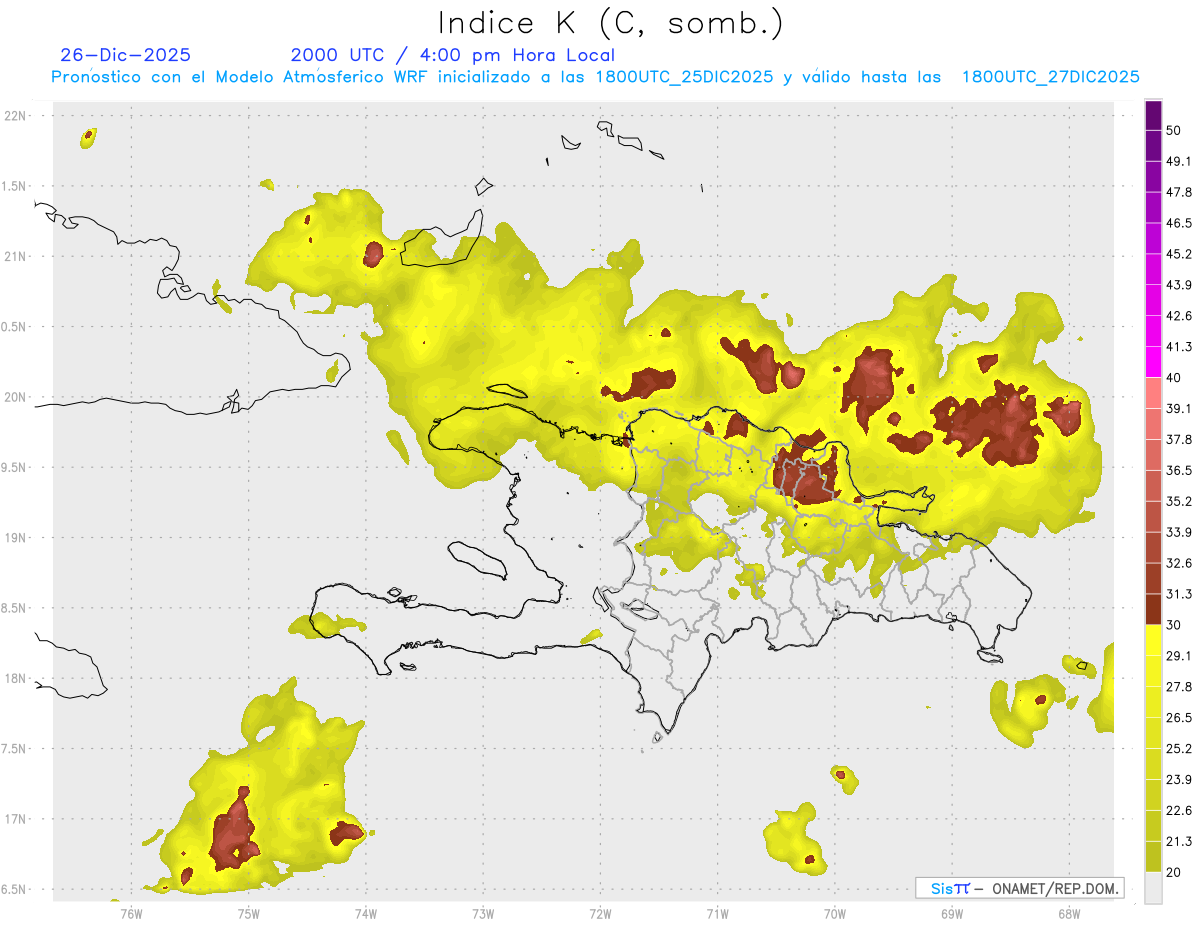Click the colorbar value '45.2'
The width and height of the screenshot is (1200, 927).
1179,254
